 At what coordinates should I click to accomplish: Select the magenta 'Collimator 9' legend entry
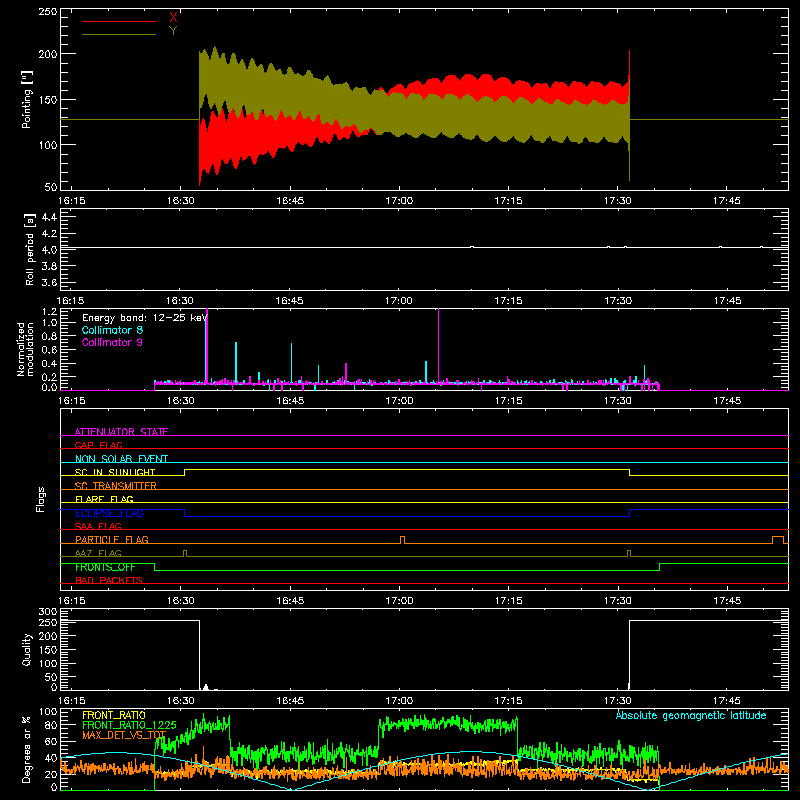pyautogui.click(x=112, y=342)
